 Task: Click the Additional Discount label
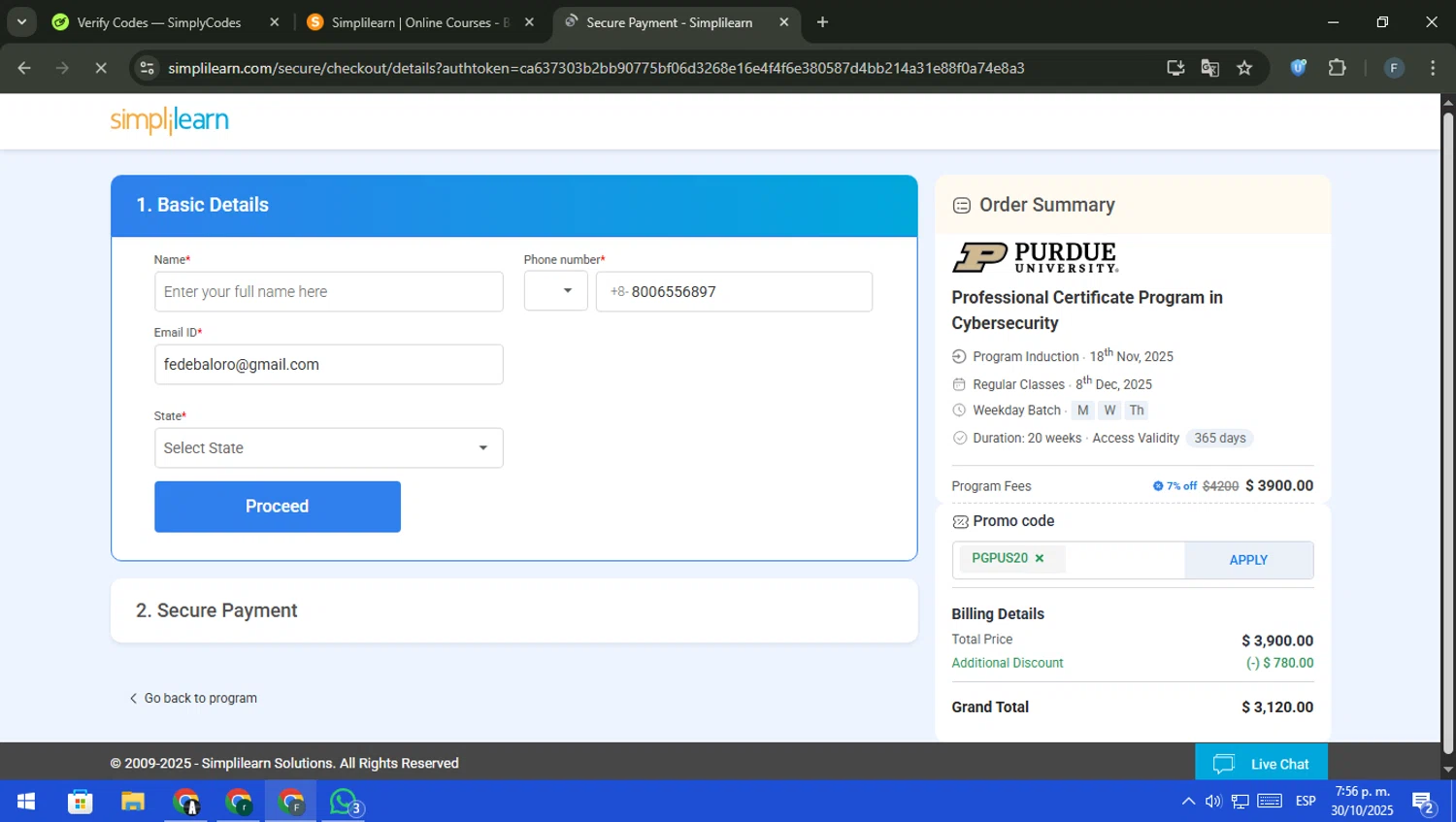pyautogui.click(x=1008, y=663)
